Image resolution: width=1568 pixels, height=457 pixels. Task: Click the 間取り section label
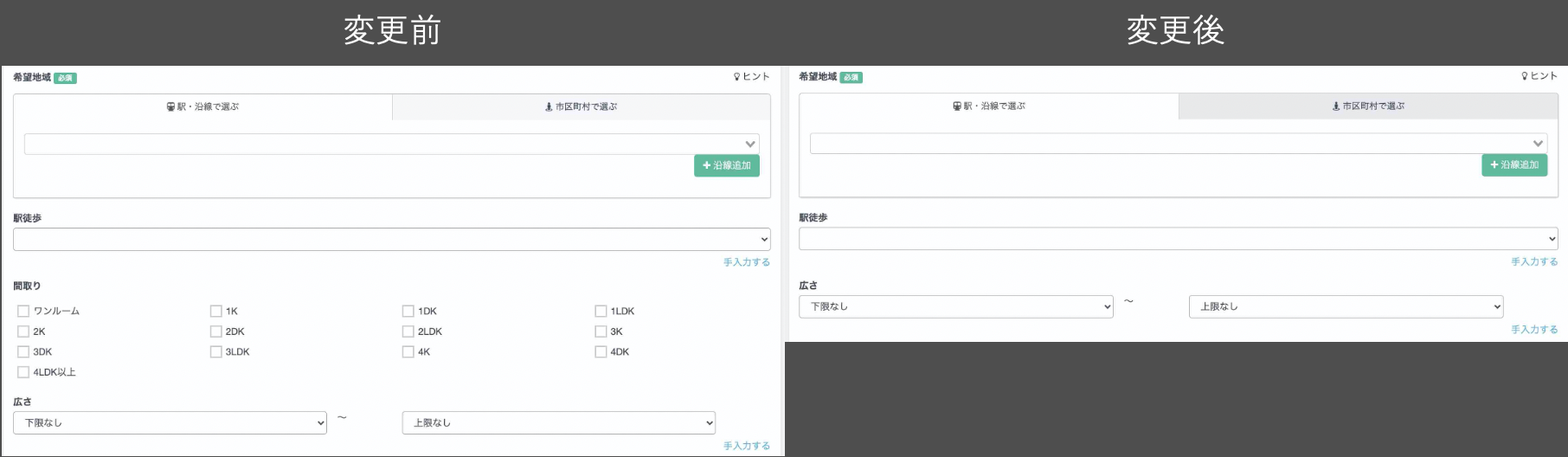point(27,286)
